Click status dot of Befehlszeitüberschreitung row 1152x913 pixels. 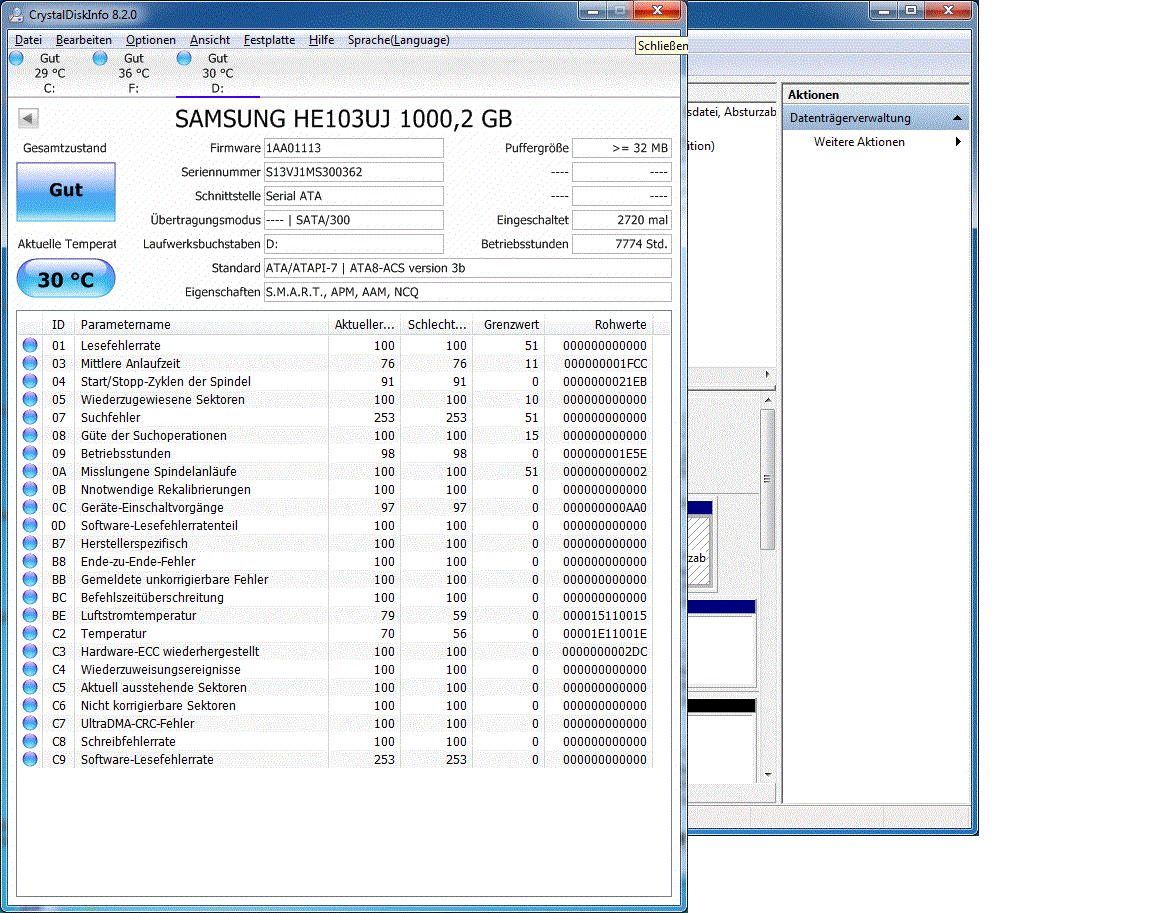(30, 596)
